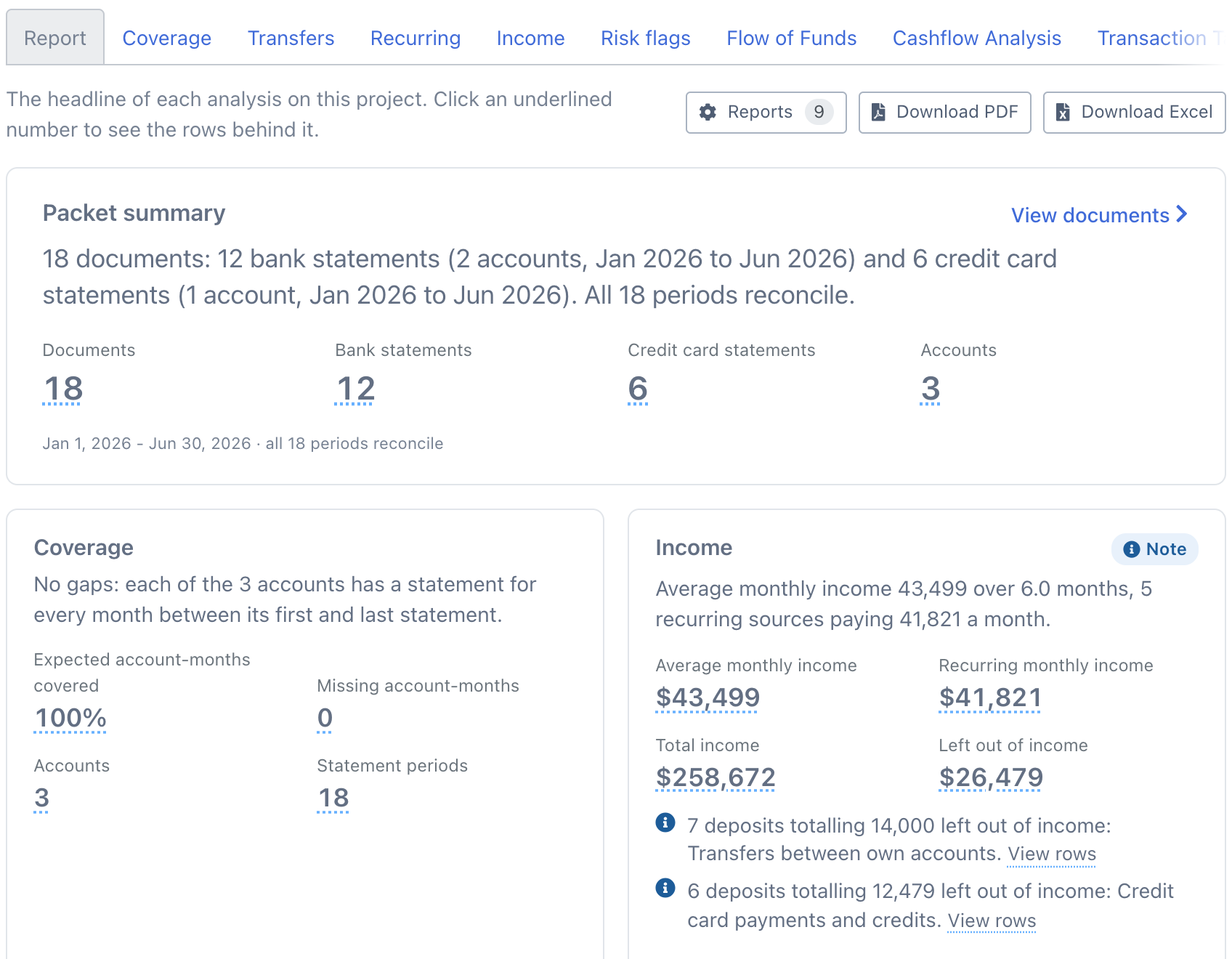Click Accounts count 3 in Packet summary
The image size is (1232, 959).
931,389
